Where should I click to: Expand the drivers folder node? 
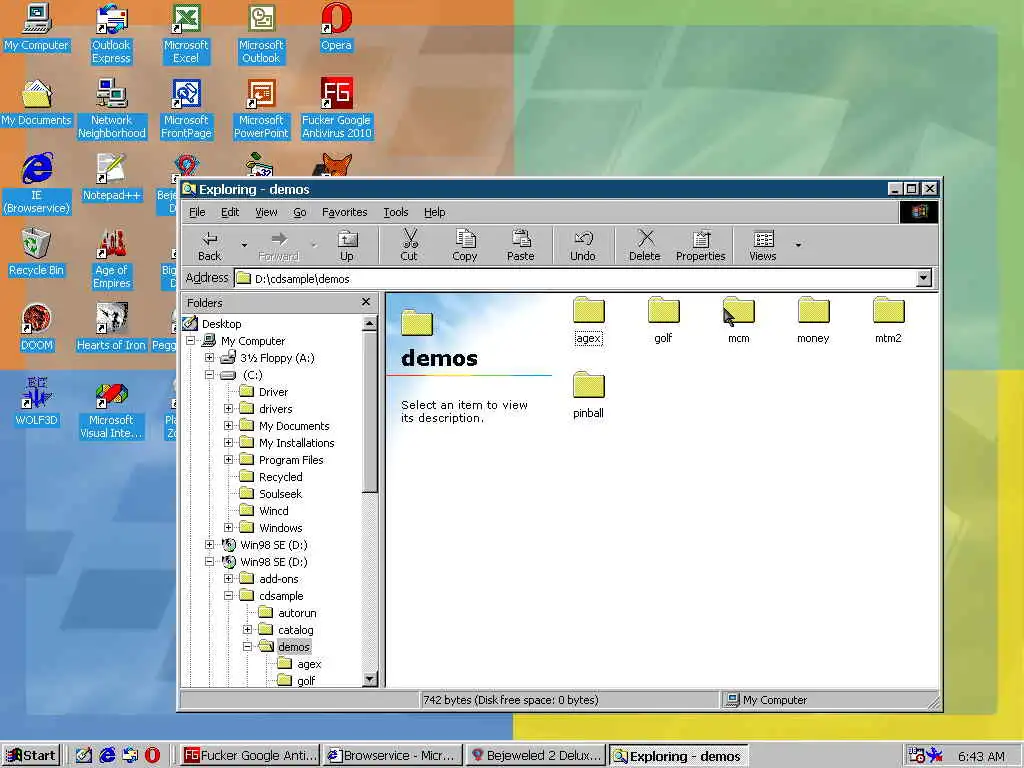click(x=229, y=409)
